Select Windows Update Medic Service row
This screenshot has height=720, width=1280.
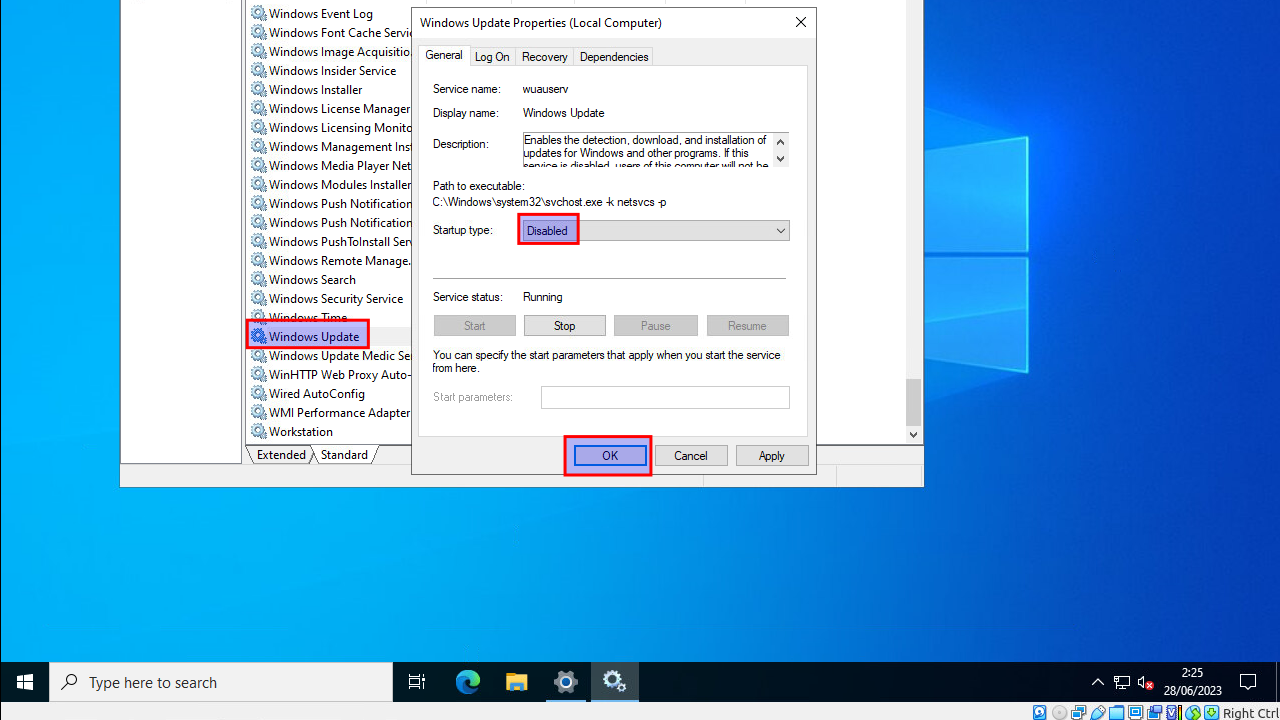331,356
